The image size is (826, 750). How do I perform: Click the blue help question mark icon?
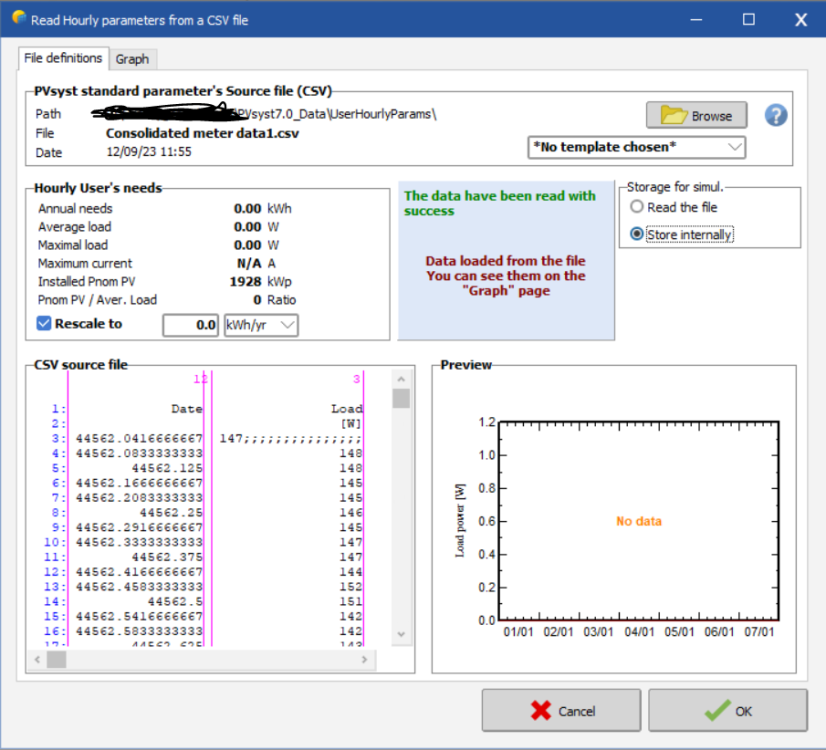tap(776, 115)
